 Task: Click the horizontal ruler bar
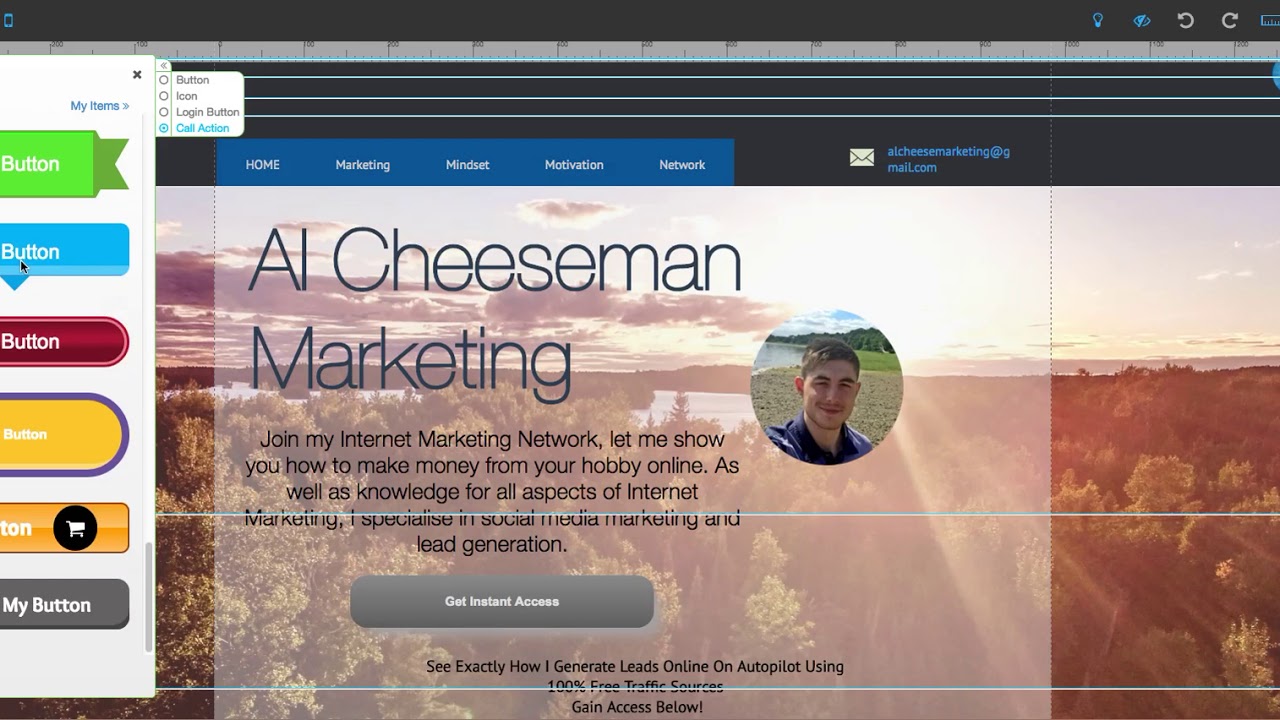click(x=640, y=46)
